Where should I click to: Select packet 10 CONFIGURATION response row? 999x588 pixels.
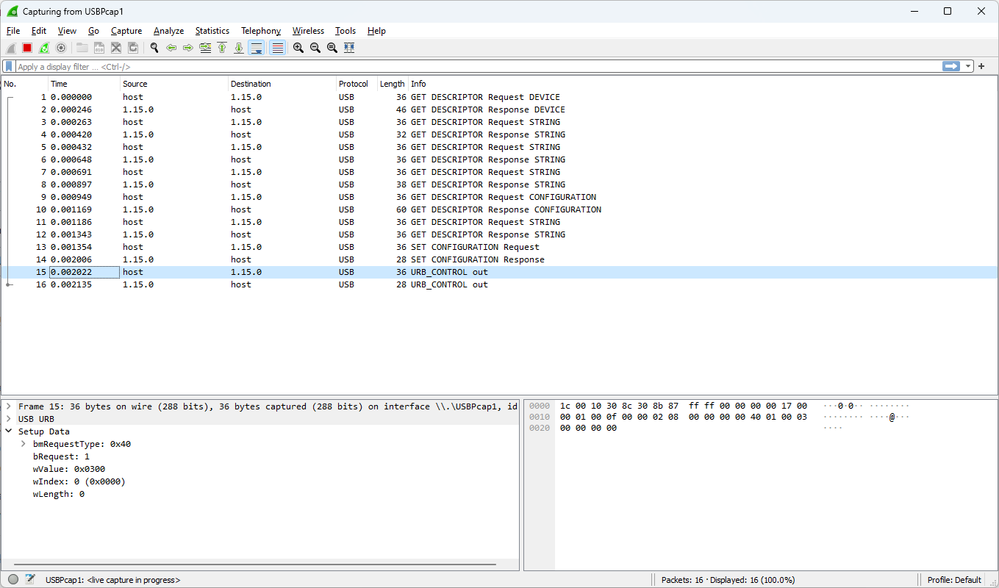click(400, 210)
